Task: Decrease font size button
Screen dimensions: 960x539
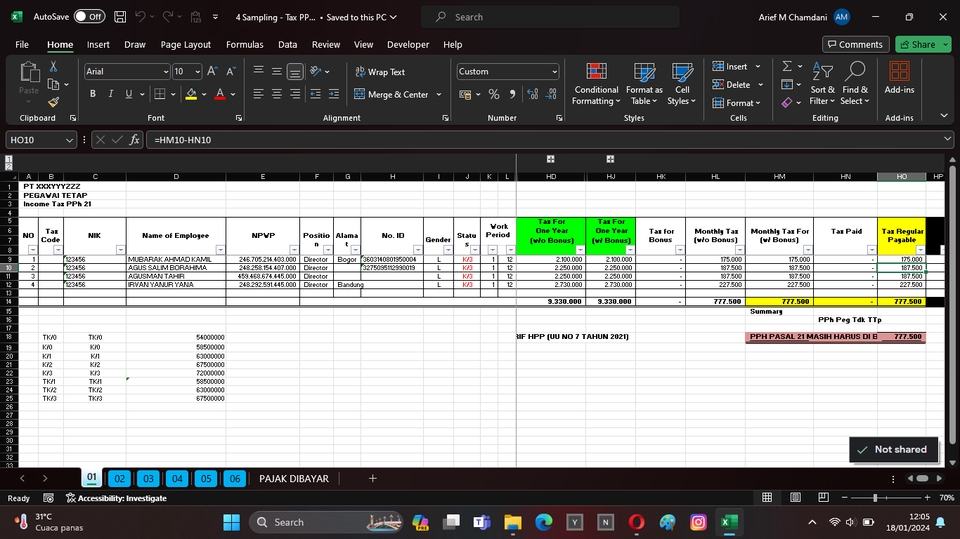Action: [231, 71]
